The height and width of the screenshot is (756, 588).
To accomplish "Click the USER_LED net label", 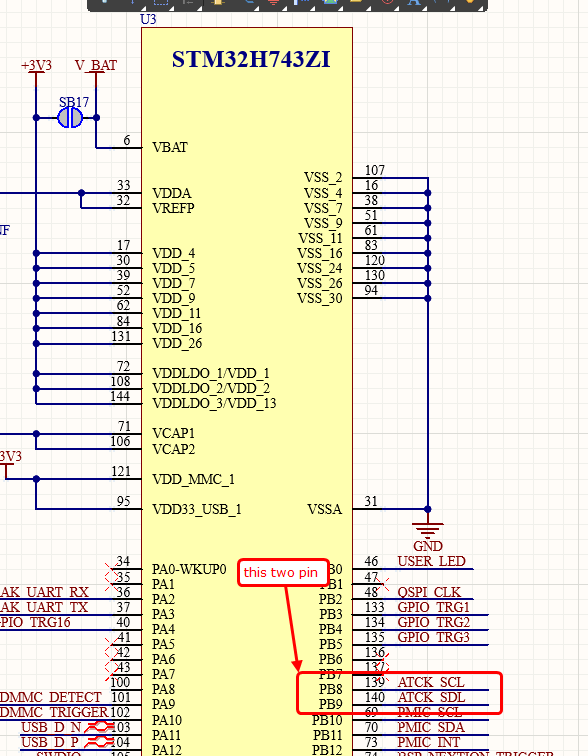I will click(x=431, y=561).
